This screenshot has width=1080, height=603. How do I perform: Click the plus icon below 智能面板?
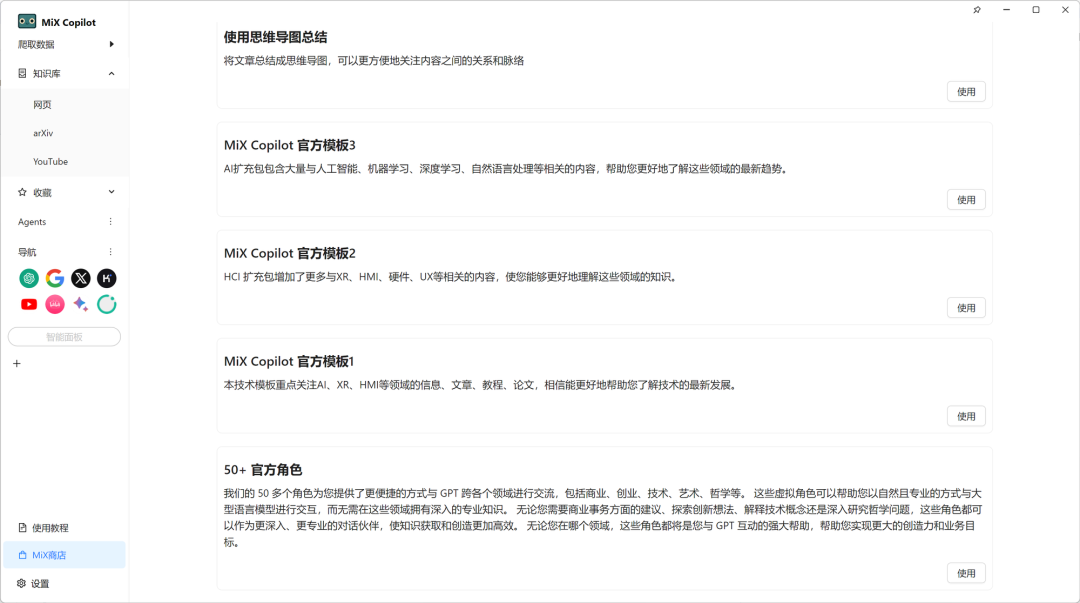(x=17, y=363)
